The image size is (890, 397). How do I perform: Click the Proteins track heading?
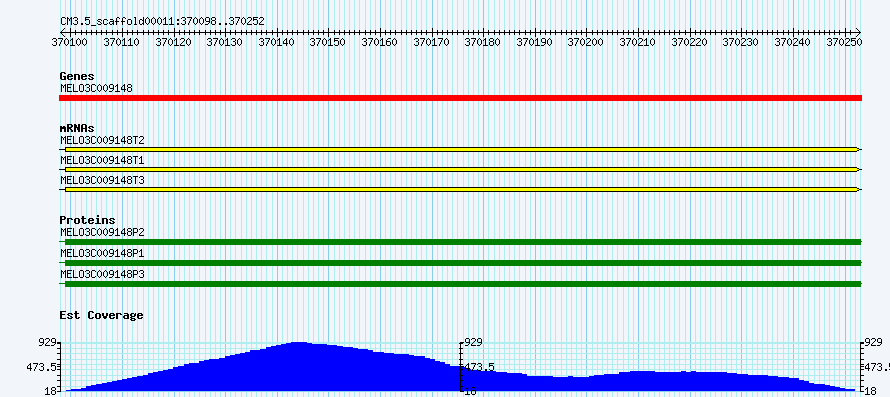tap(87, 220)
